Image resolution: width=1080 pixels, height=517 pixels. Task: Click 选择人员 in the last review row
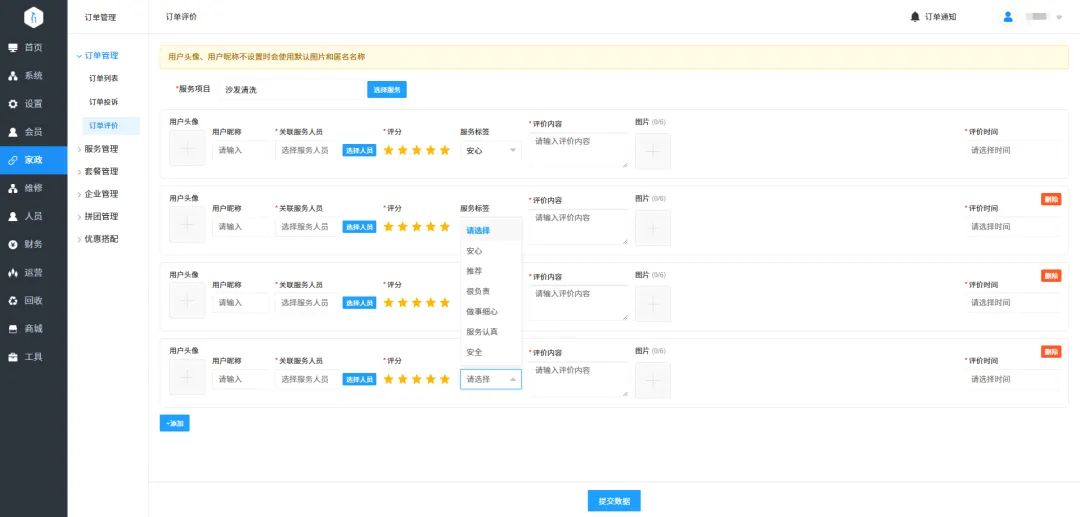tap(360, 379)
